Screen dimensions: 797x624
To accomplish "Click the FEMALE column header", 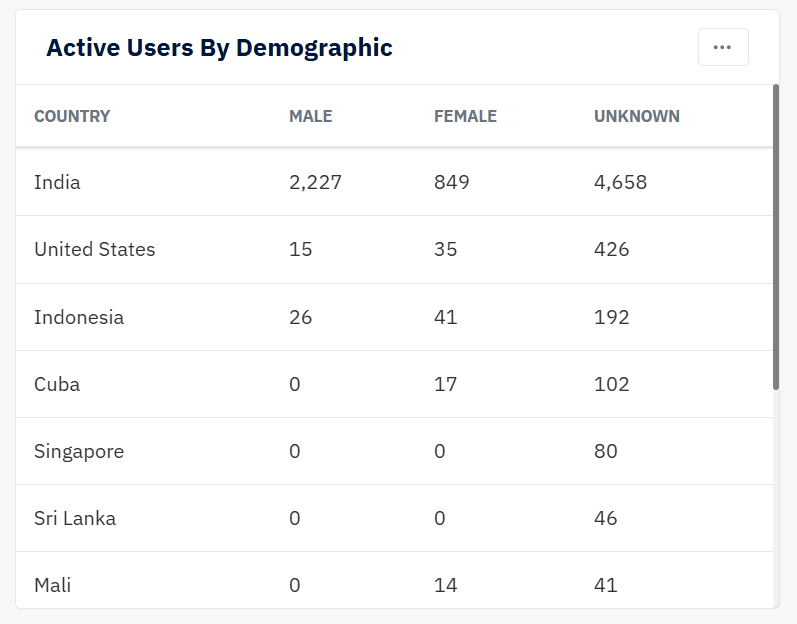I will coord(465,116).
